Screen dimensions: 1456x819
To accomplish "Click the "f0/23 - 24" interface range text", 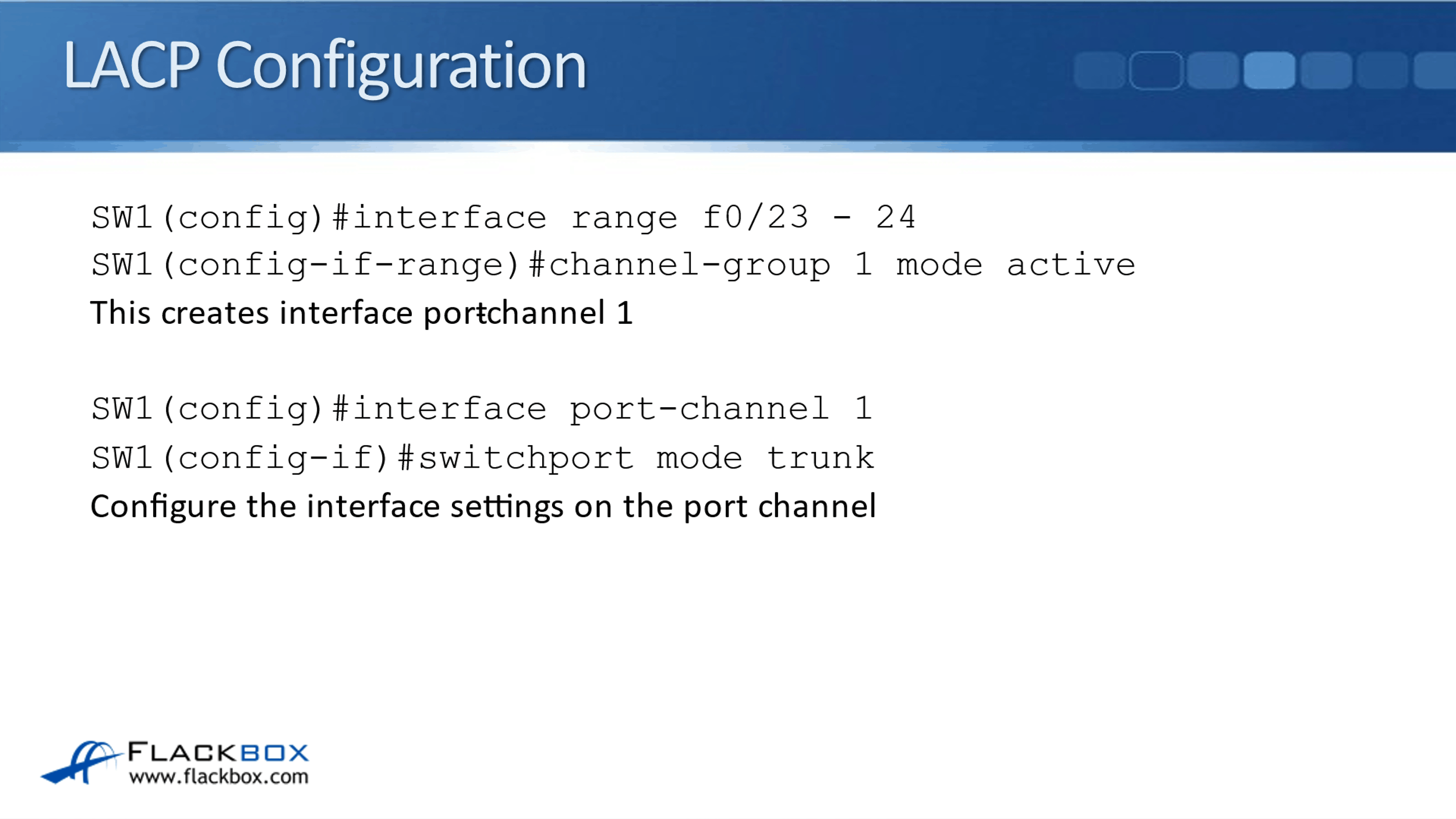I will click(809, 217).
